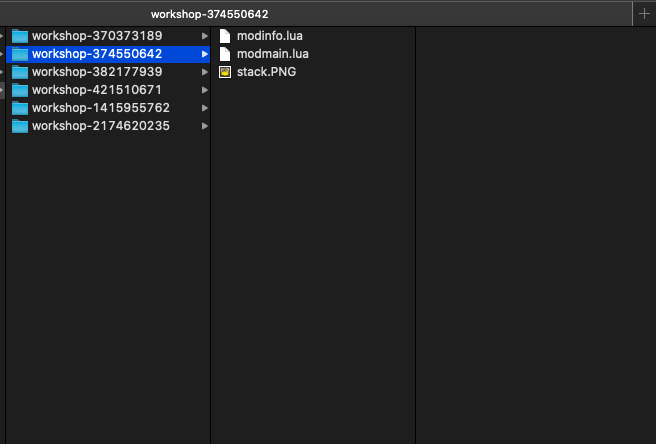The height and width of the screenshot is (444, 656).
Task: Select the workshop-374550642 folder name
Action: [x=97, y=54]
